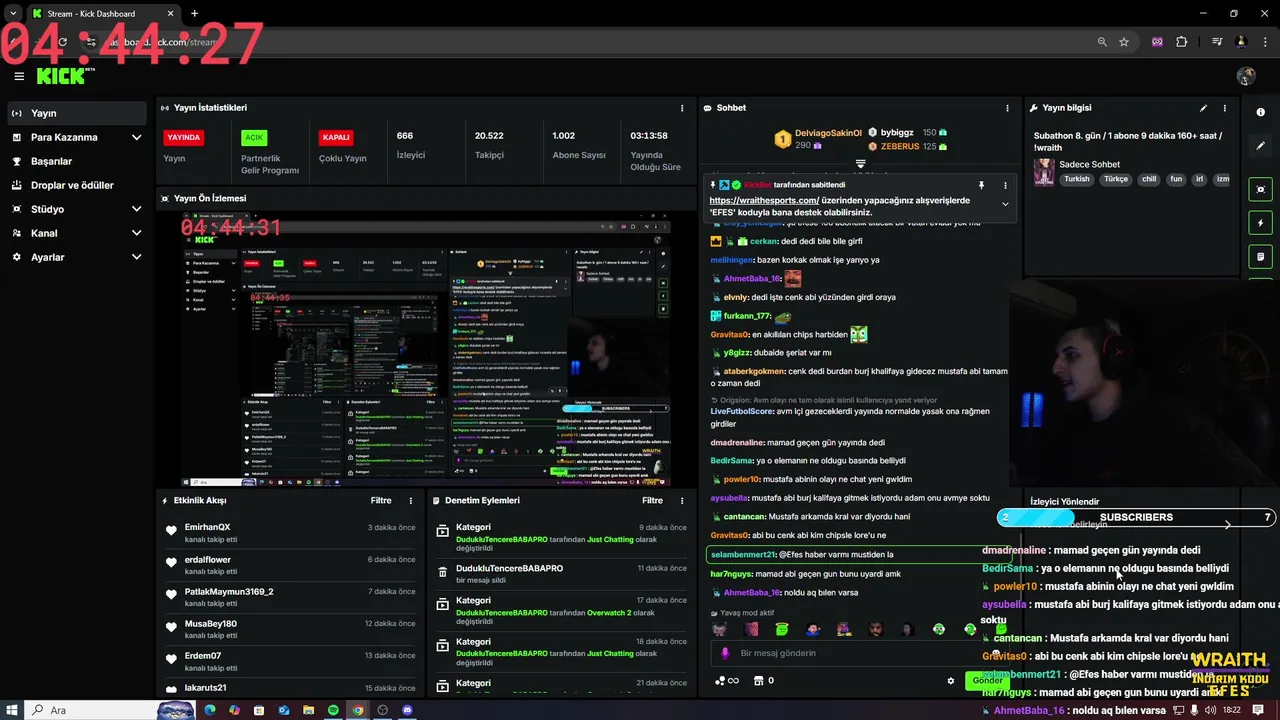Open Yayın bilgisi three-dot menu

pos(1224,108)
